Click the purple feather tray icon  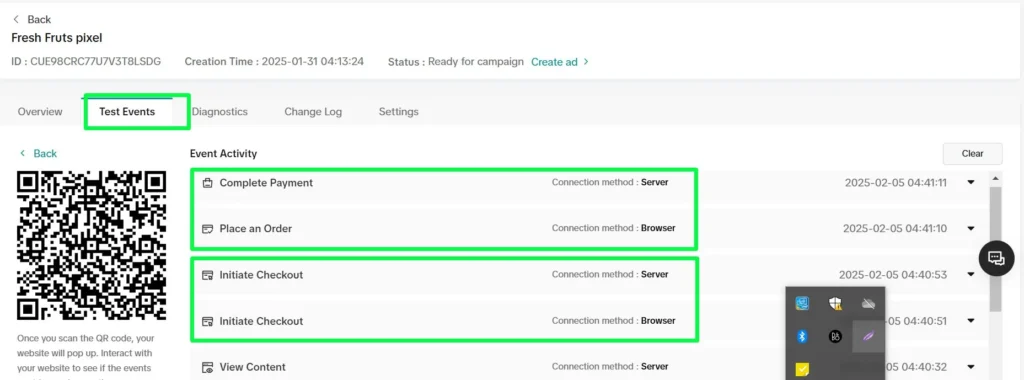pos(869,336)
